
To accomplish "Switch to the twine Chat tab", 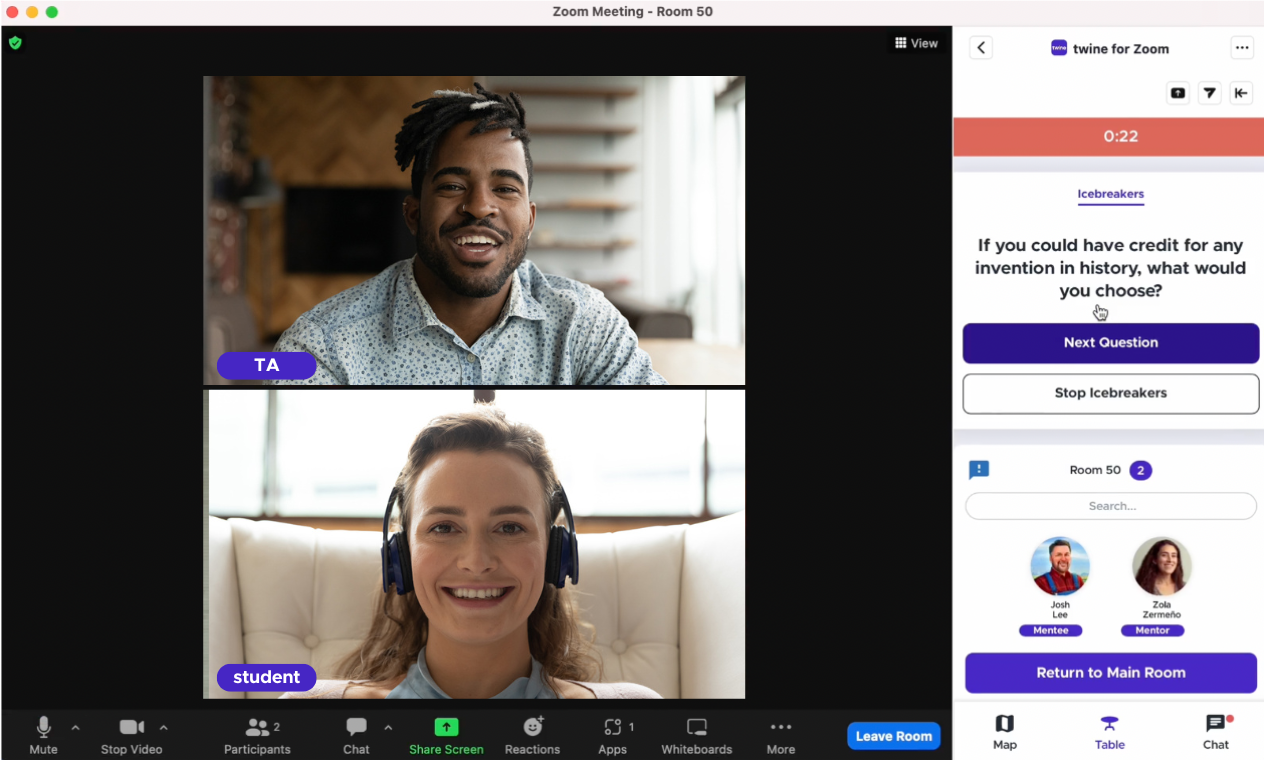I will pyautogui.click(x=1216, y=732).
